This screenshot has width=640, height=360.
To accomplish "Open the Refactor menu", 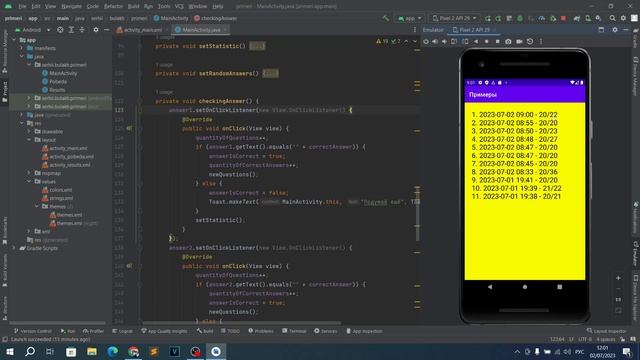I will 113,6.
